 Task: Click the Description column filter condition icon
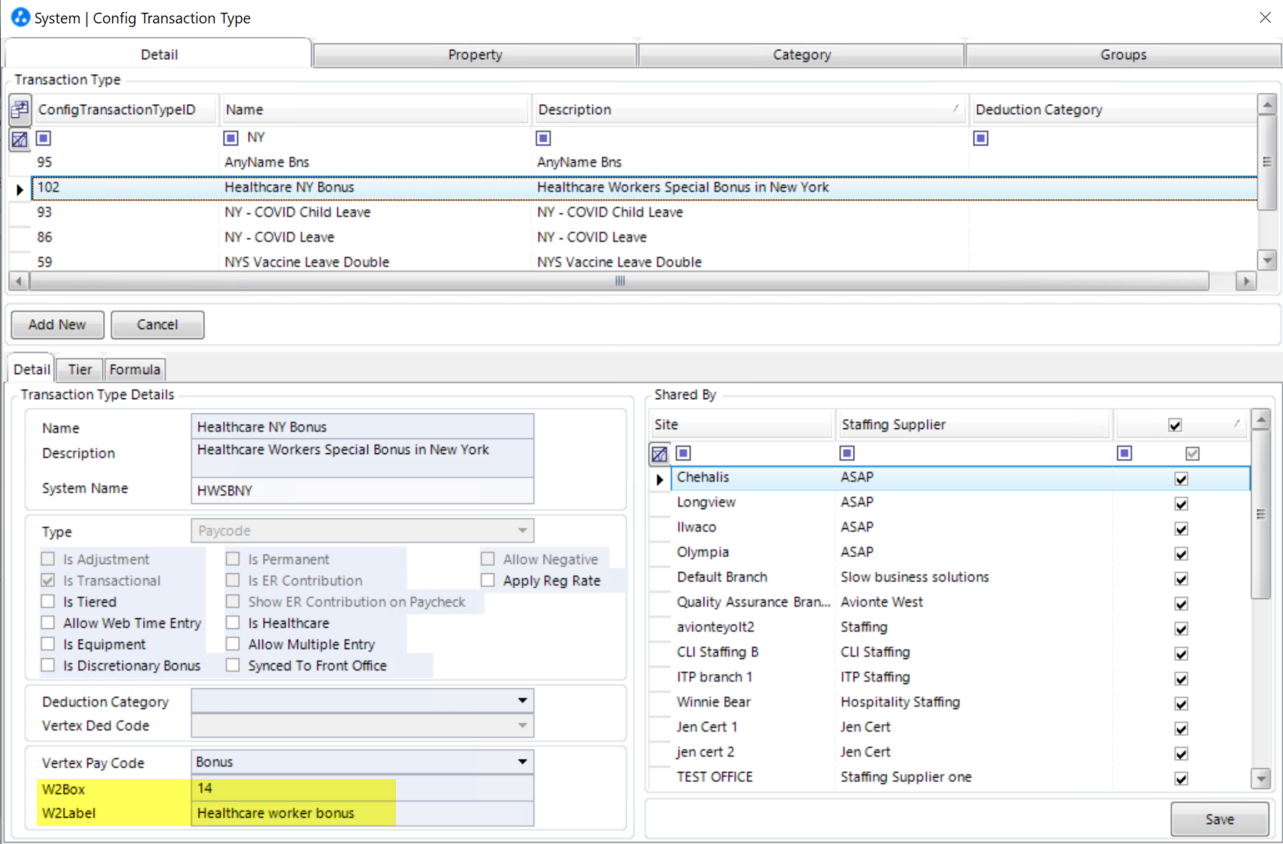point(543,138)
